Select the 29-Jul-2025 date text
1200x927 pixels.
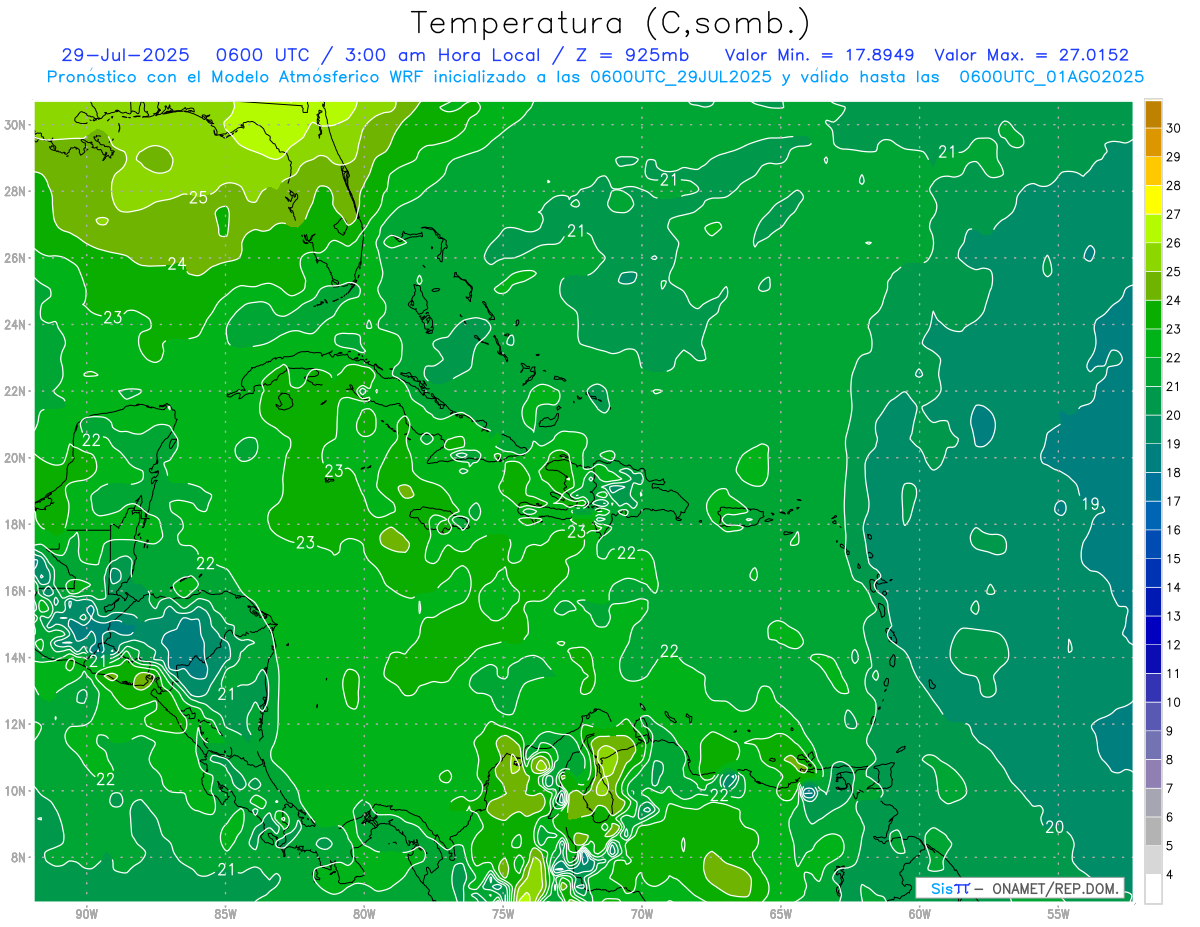click(125, 55)
